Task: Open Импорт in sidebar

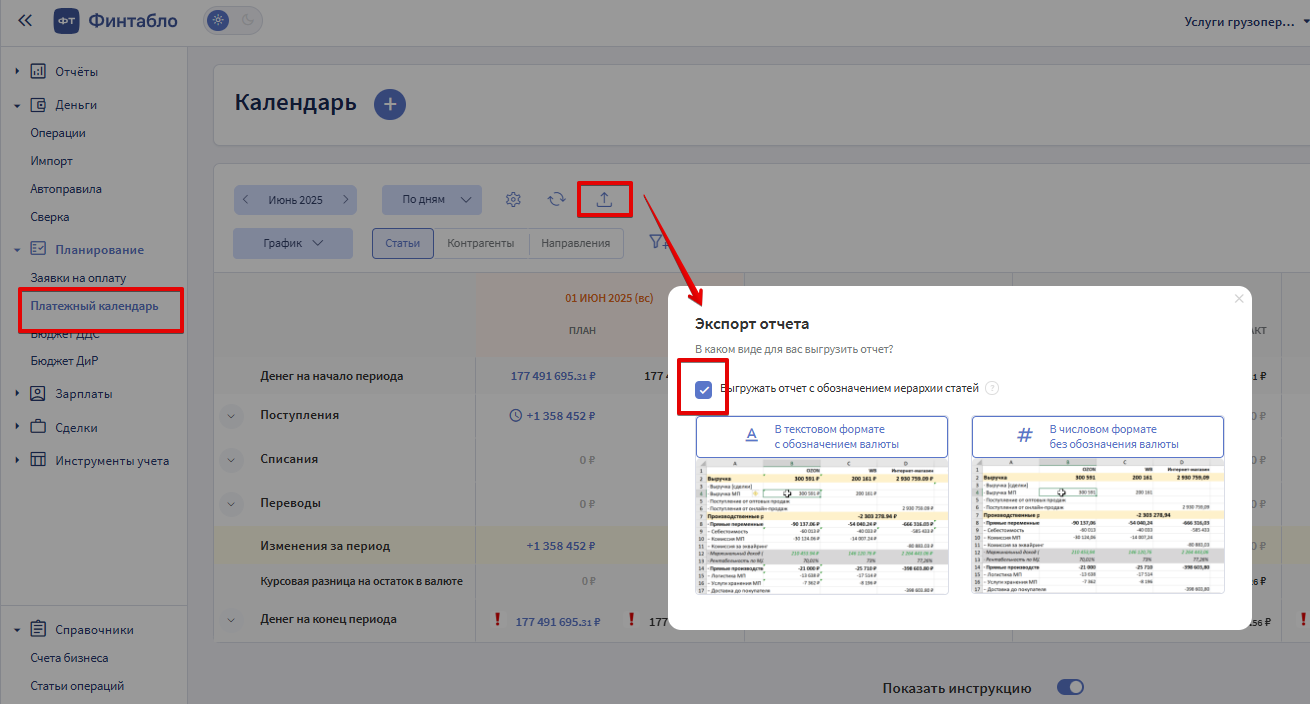Action: [x=51, y=161]
